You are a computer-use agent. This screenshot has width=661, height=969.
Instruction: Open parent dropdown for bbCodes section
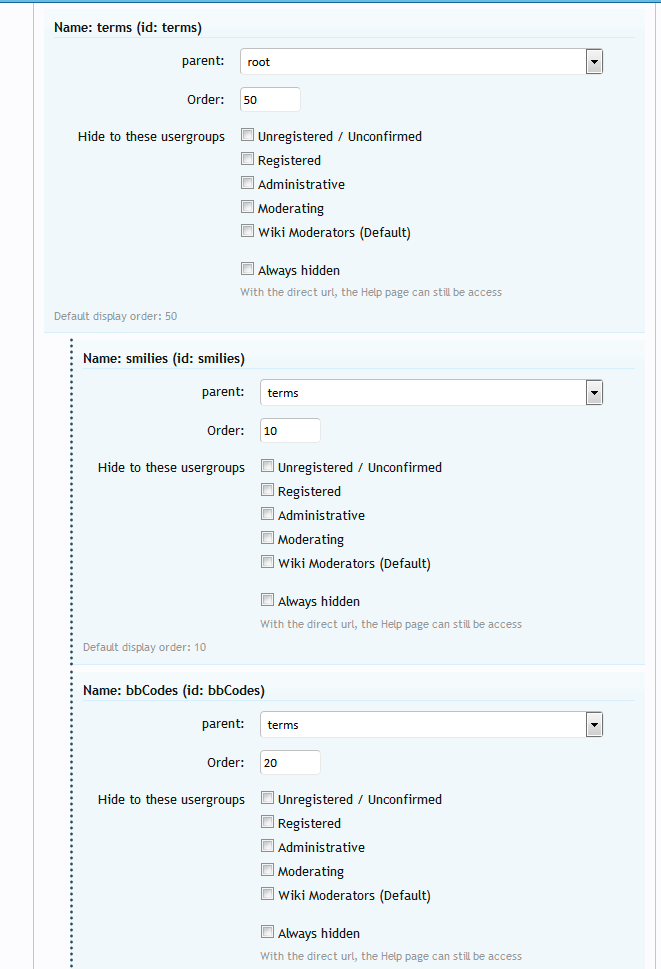[431, 725]
